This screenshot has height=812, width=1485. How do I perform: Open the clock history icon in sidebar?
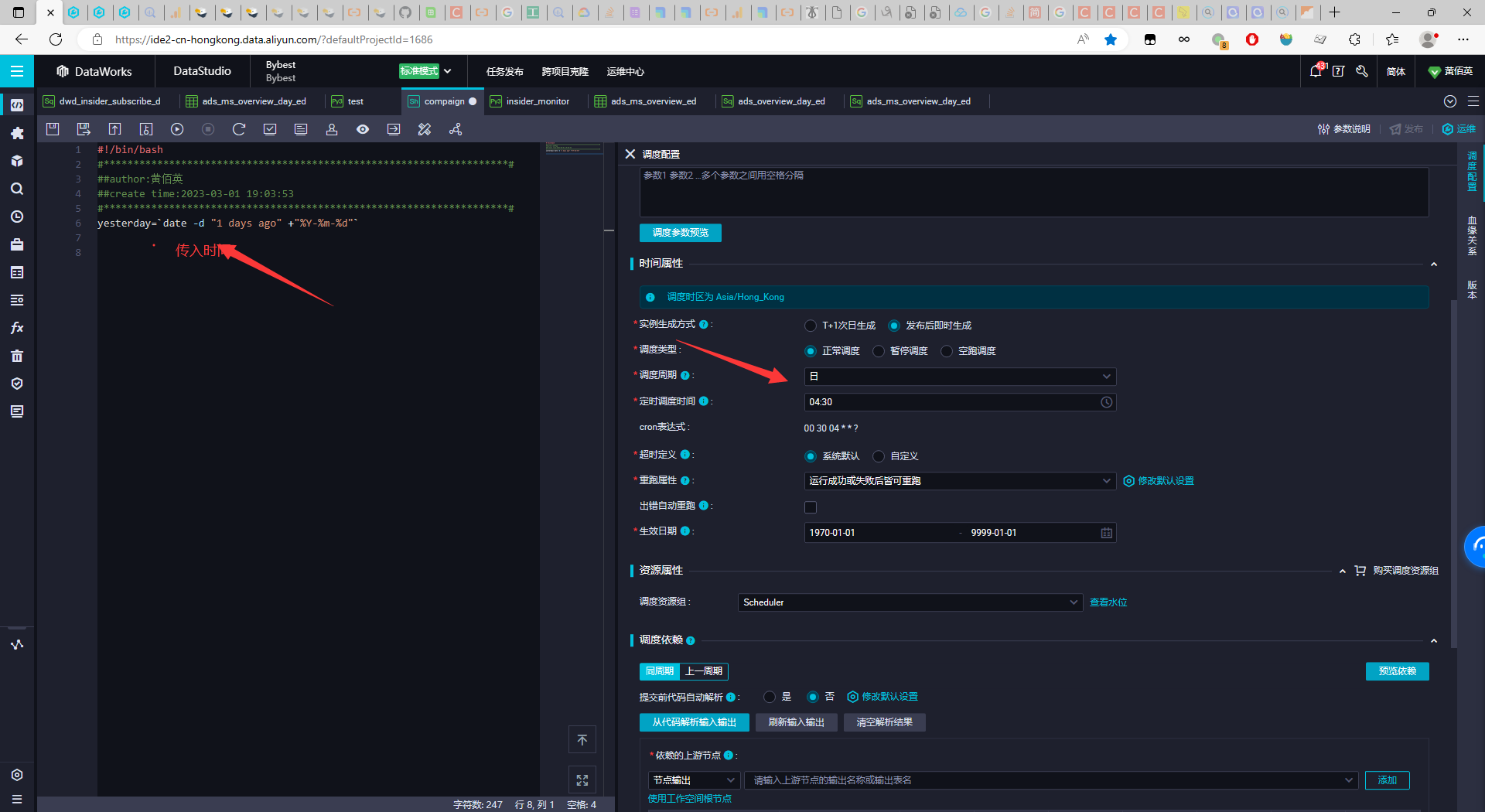coord(17,217)
